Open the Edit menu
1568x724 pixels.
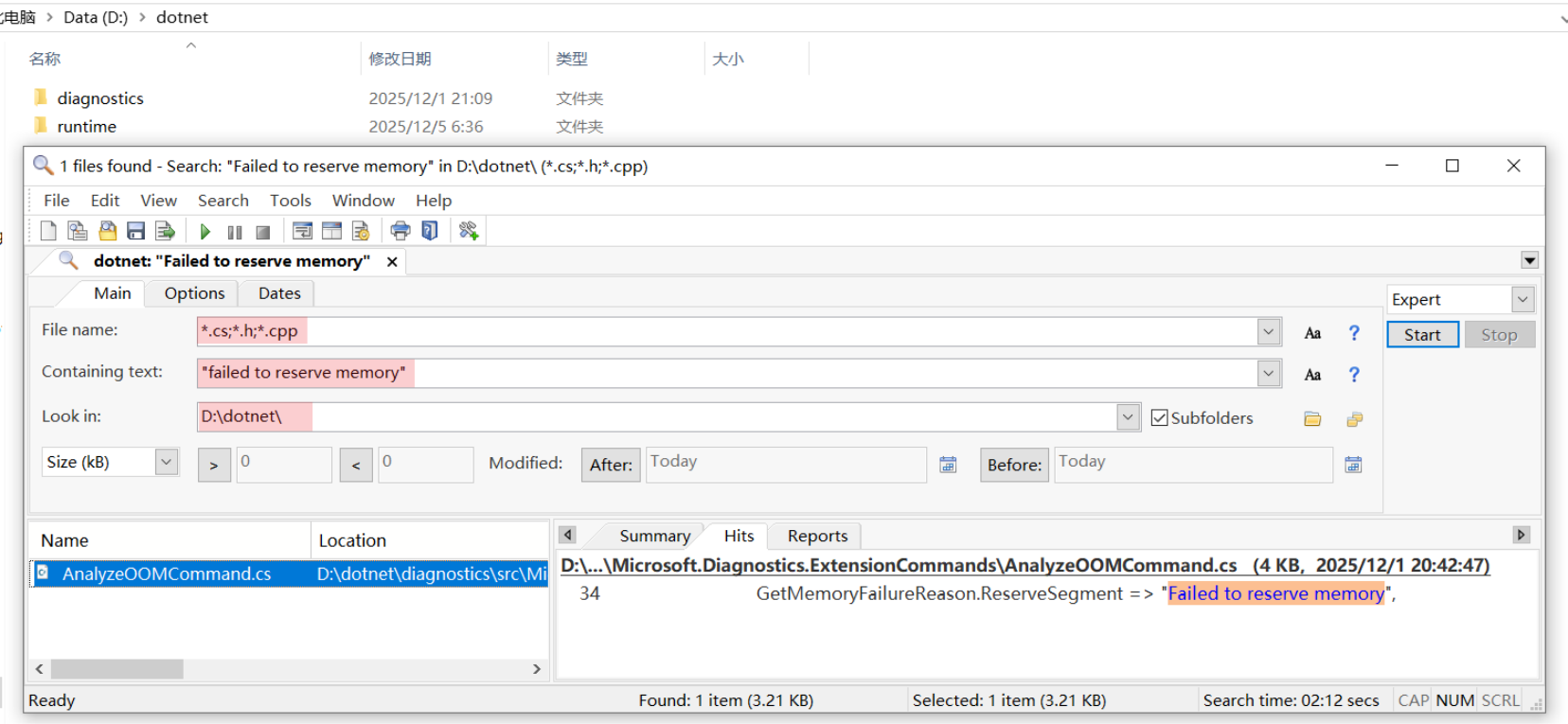pos(105,201)
